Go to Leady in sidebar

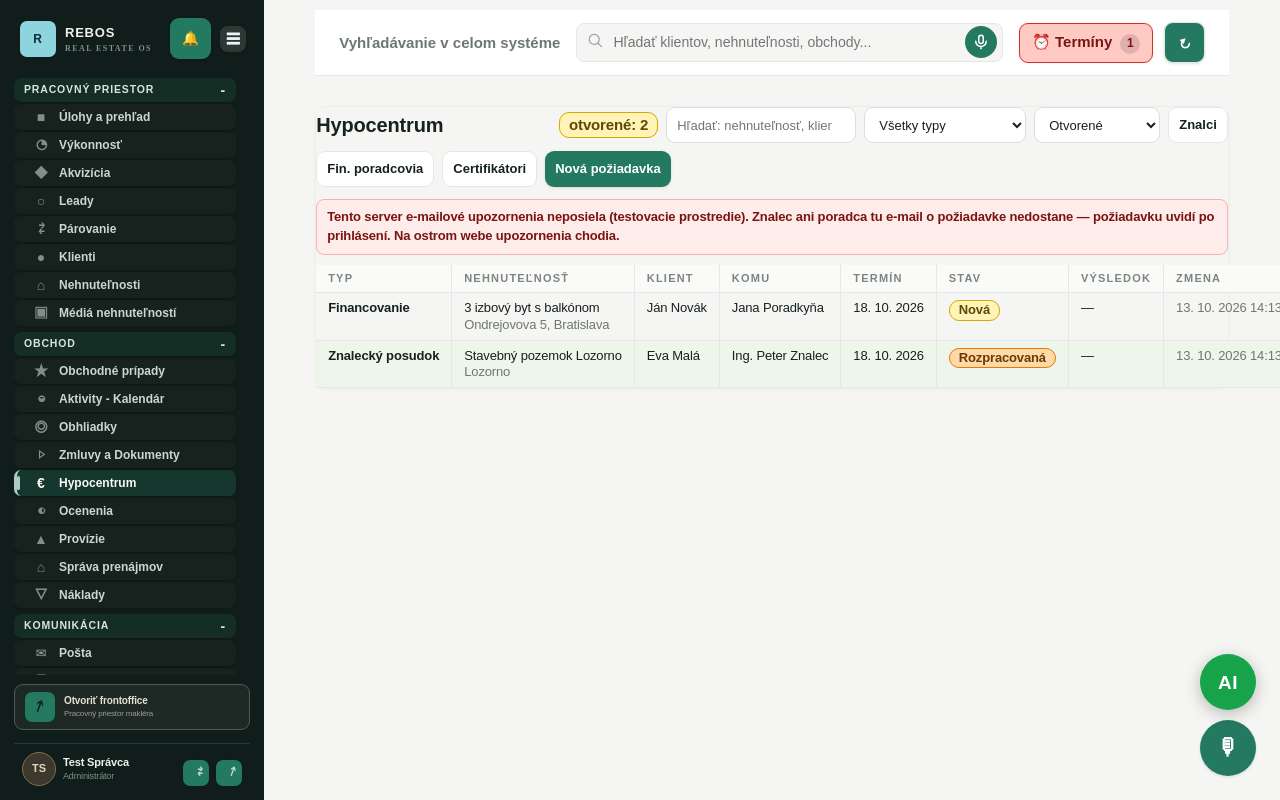pos(125,201)
